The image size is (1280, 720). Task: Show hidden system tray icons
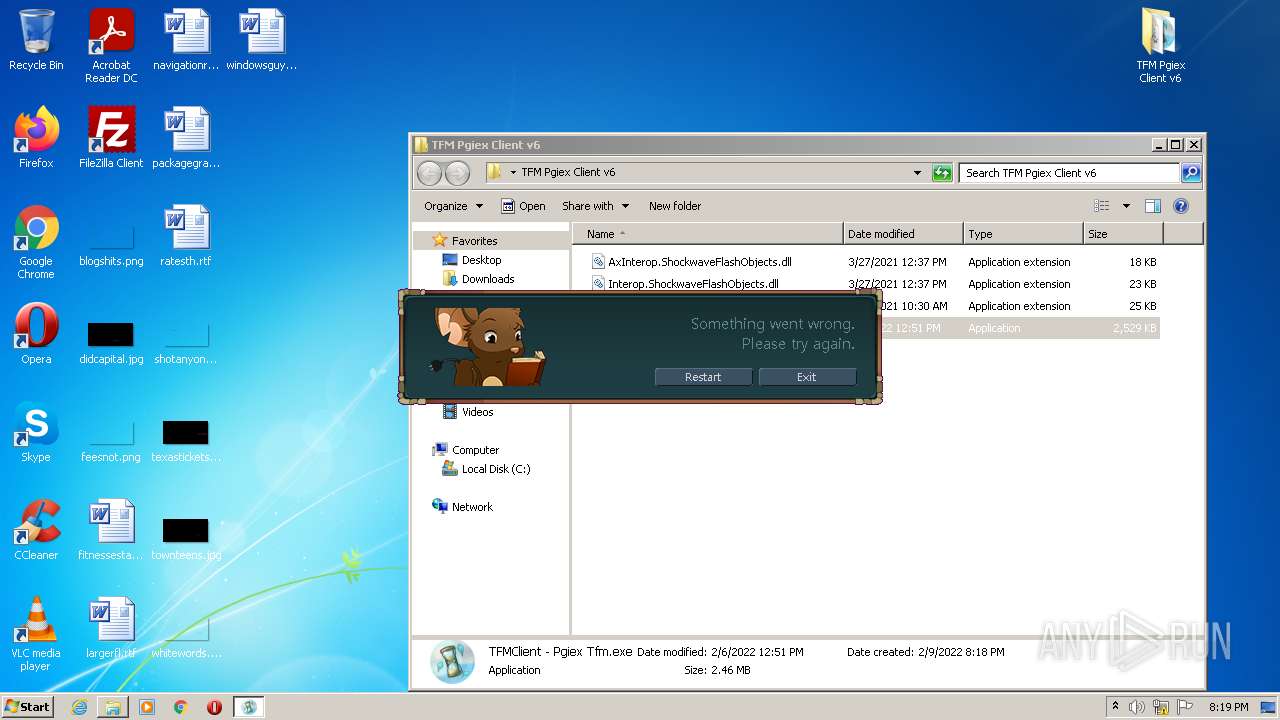[1116, 707]
